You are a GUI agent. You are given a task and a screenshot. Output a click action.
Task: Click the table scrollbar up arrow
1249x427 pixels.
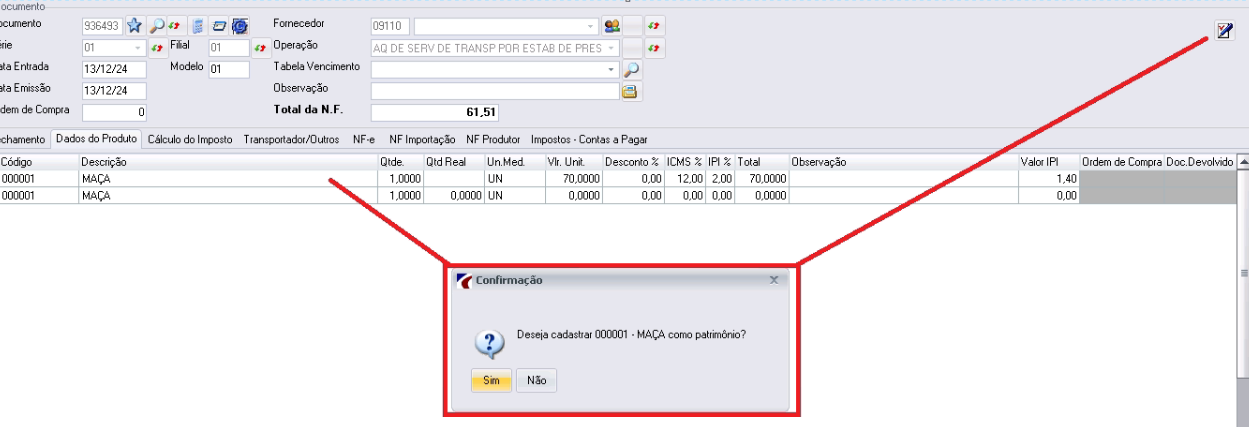click(x=1243, y=161)
